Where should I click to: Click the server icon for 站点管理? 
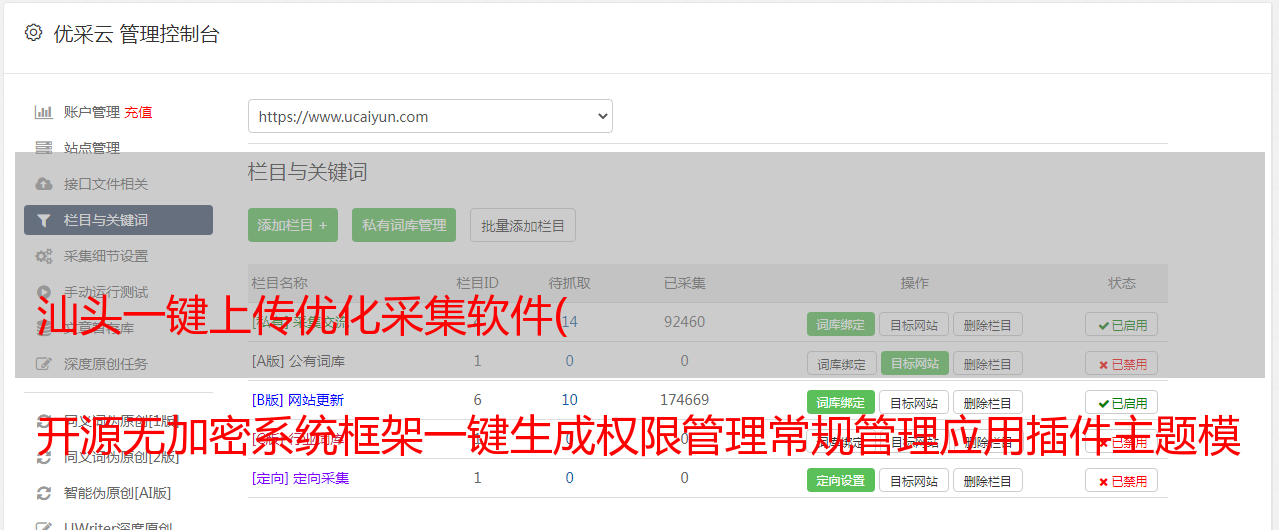tap(43, 148)
